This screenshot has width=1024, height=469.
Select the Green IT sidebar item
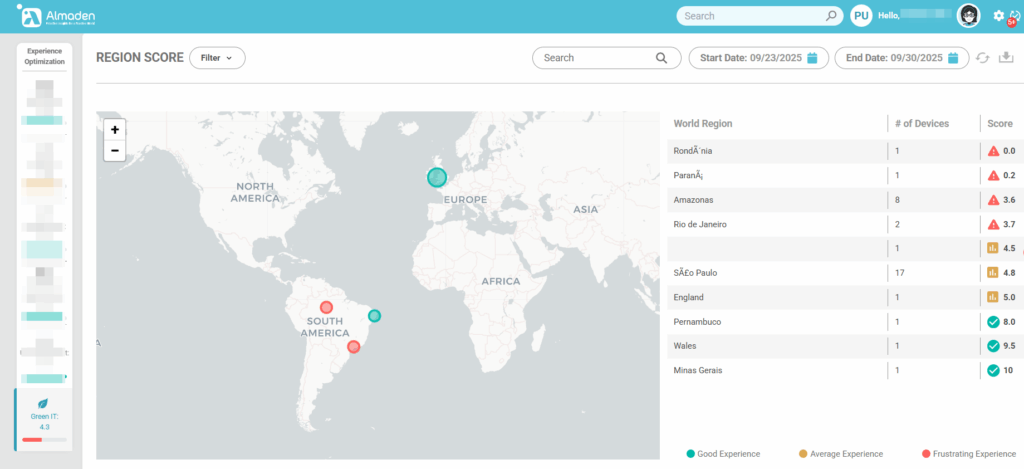[44, 420]
